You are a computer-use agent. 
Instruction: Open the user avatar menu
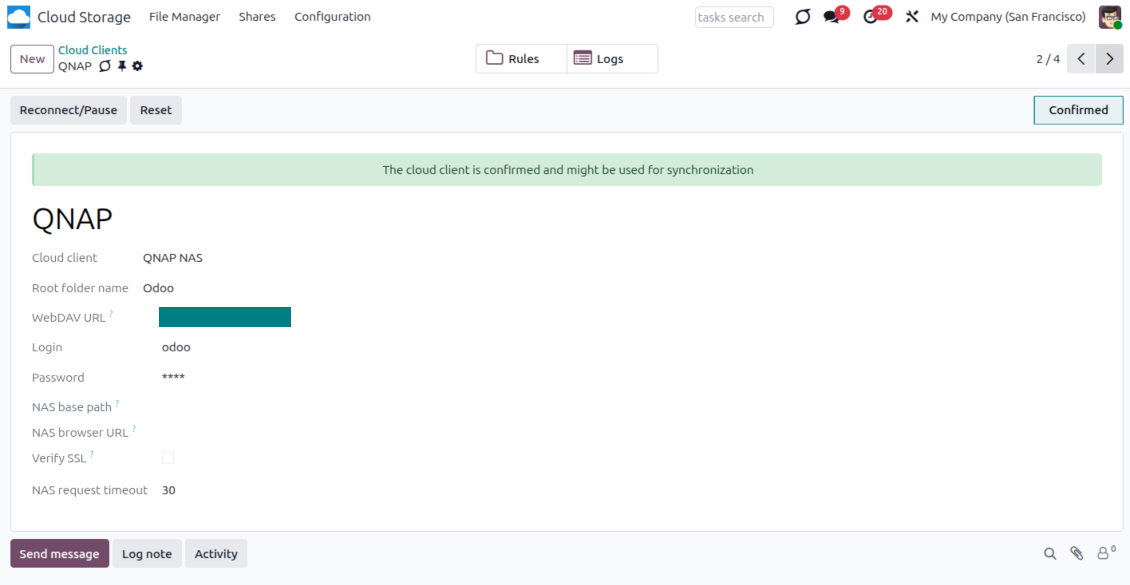point(1110,17)
